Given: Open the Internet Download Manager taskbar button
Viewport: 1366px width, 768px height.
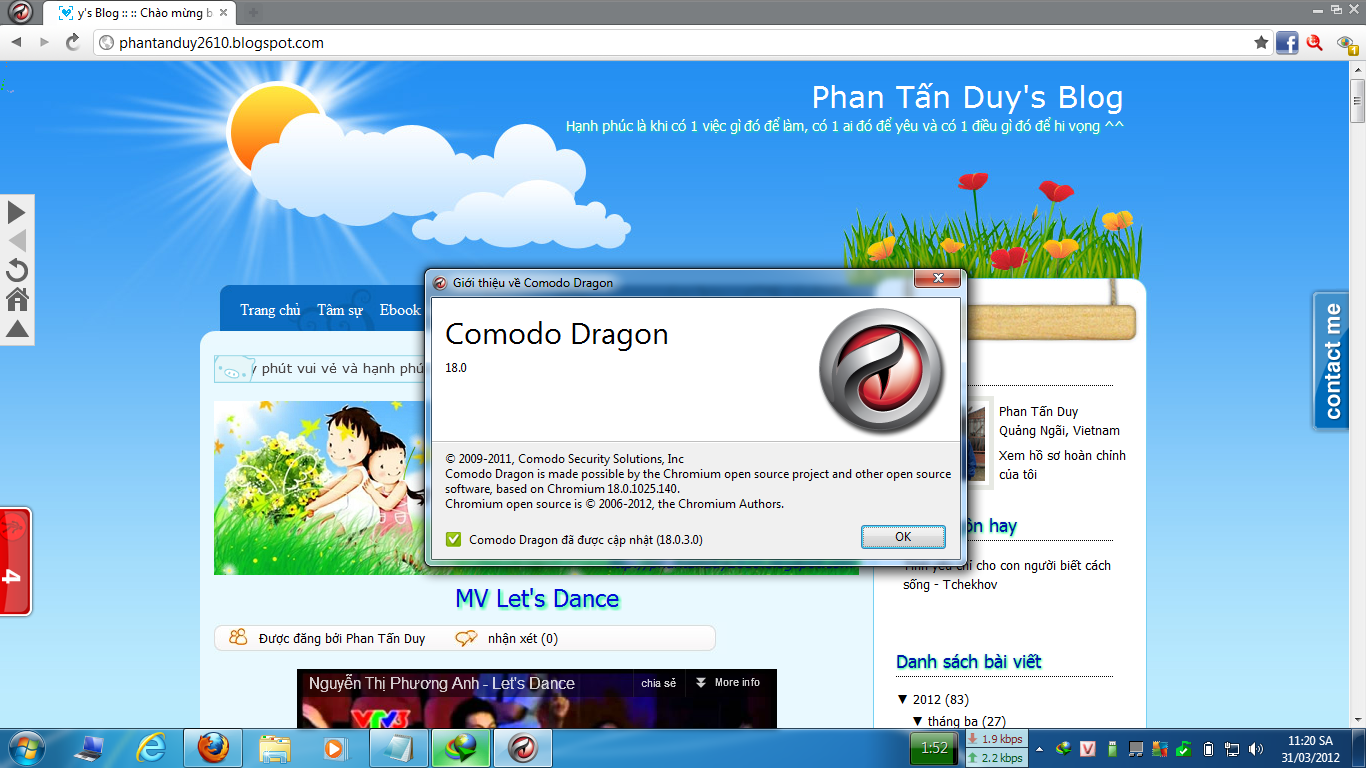Looking at the screenshot, I should tap(461, 747).
